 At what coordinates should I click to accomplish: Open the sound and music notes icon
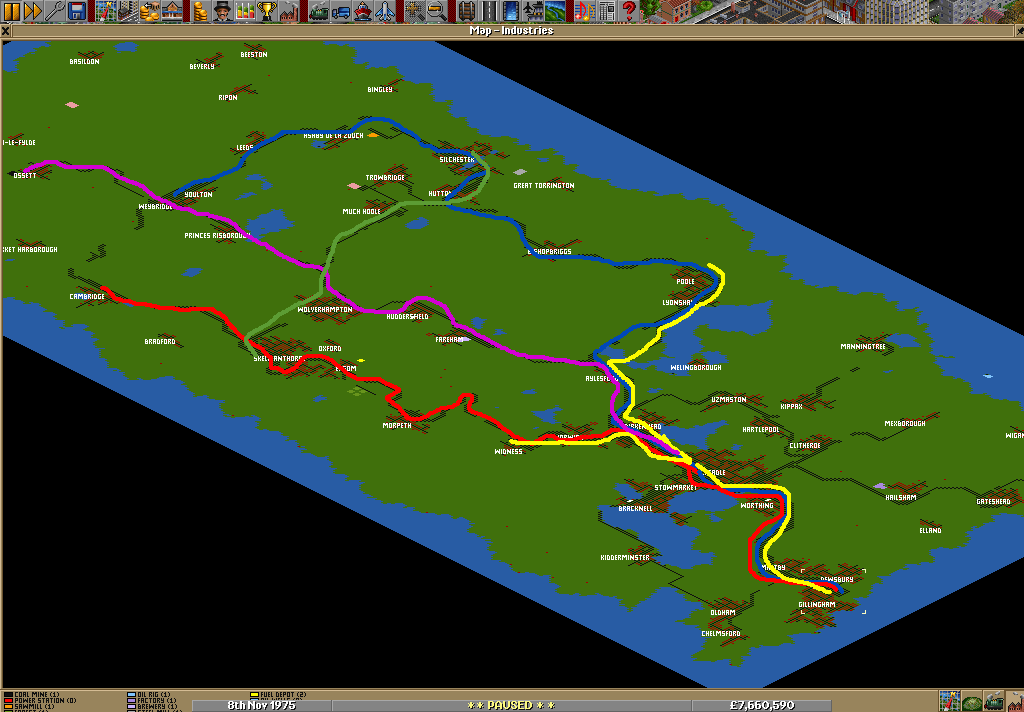click(584, 10)
